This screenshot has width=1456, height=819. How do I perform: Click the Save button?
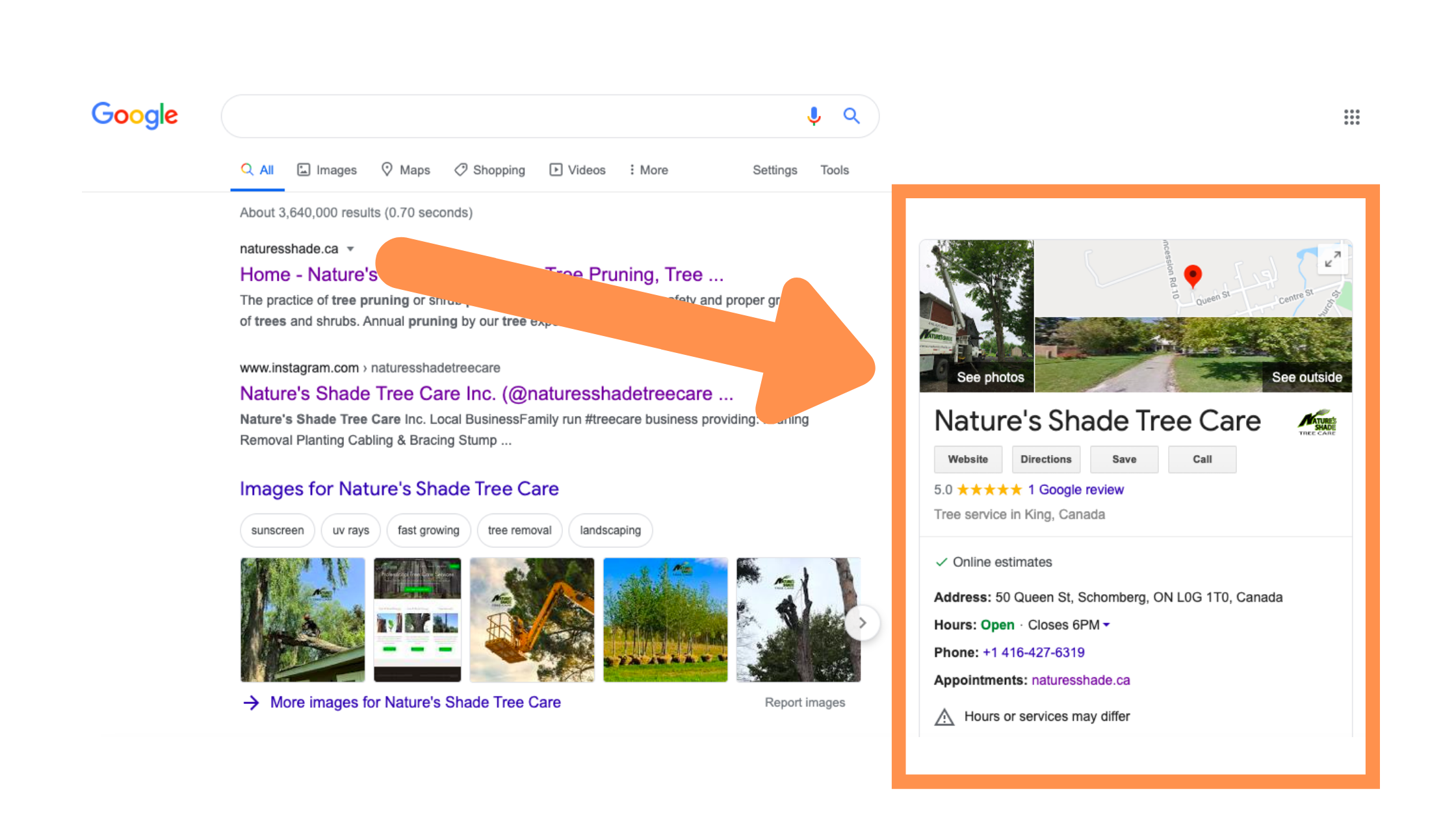point(1124,460)
